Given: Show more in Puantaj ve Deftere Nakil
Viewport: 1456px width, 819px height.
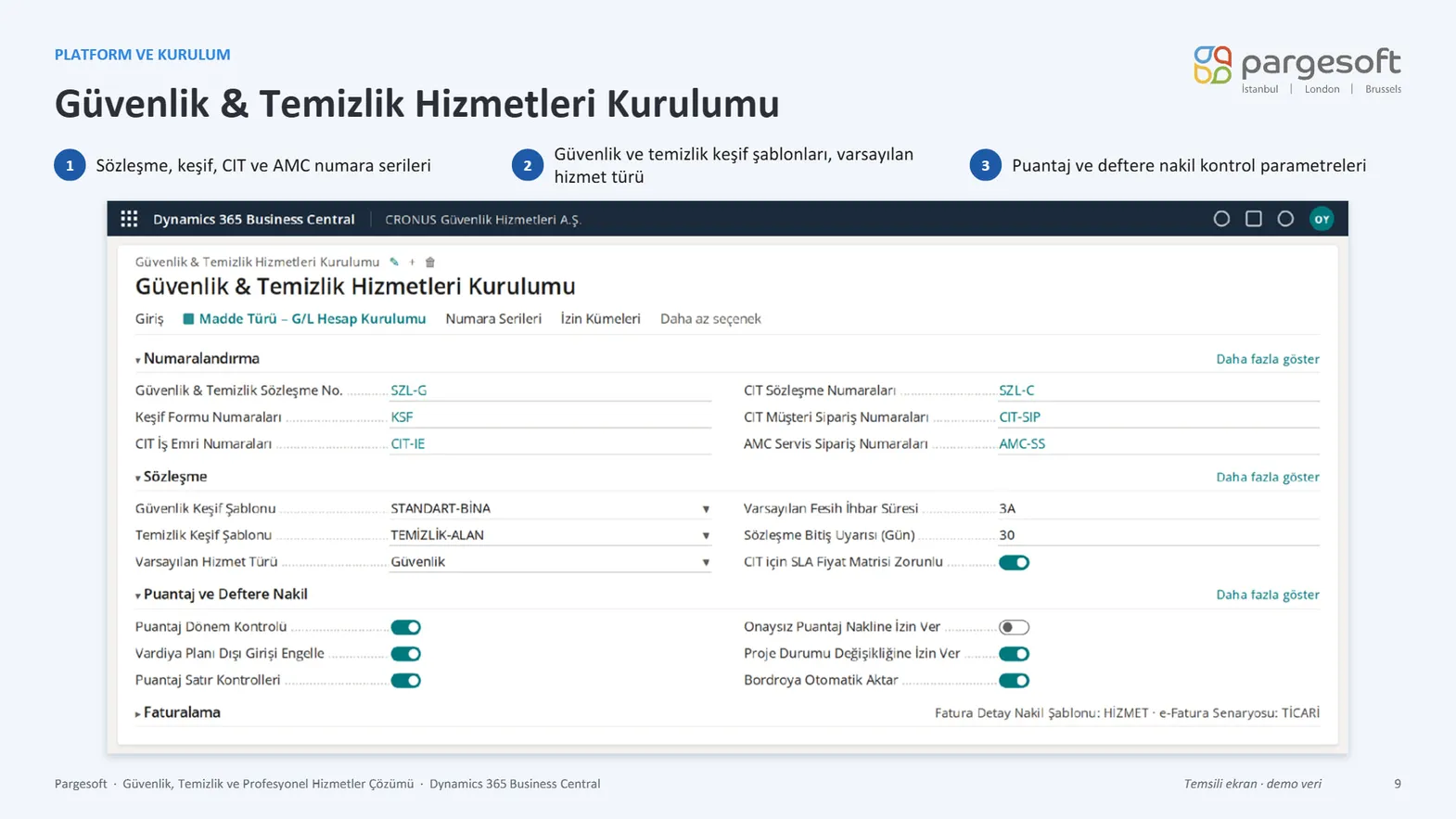Looking at the screenshot, I should [x=1268, y=595].
